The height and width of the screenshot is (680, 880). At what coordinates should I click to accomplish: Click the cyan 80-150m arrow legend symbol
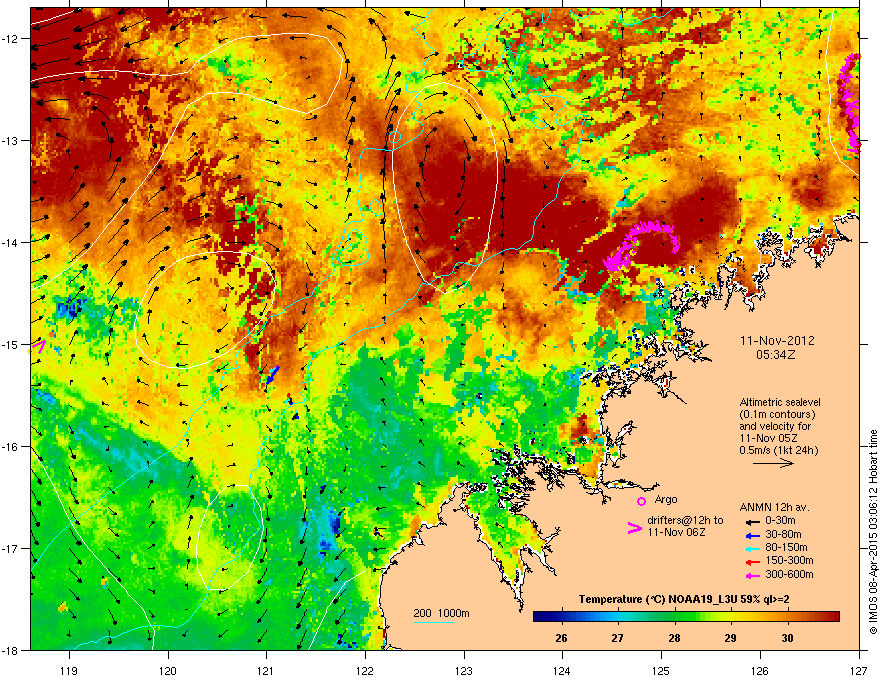[752, 548]
